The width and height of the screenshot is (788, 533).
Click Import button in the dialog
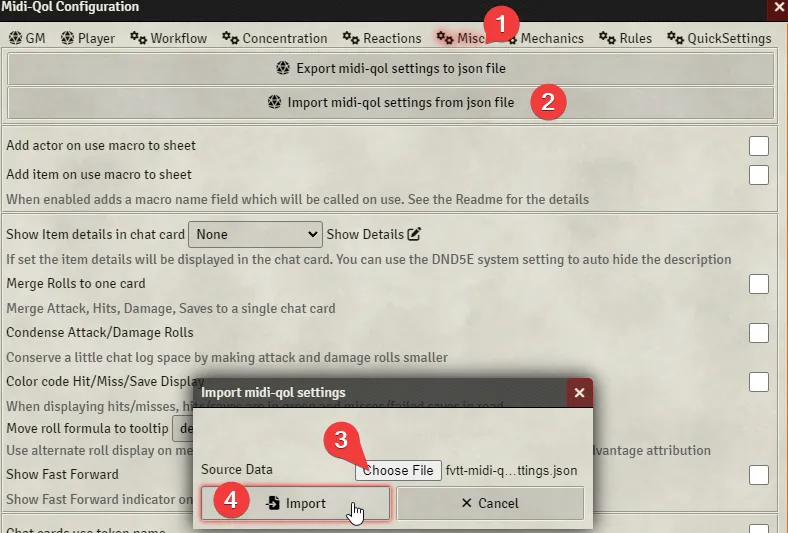pos(295,503)
